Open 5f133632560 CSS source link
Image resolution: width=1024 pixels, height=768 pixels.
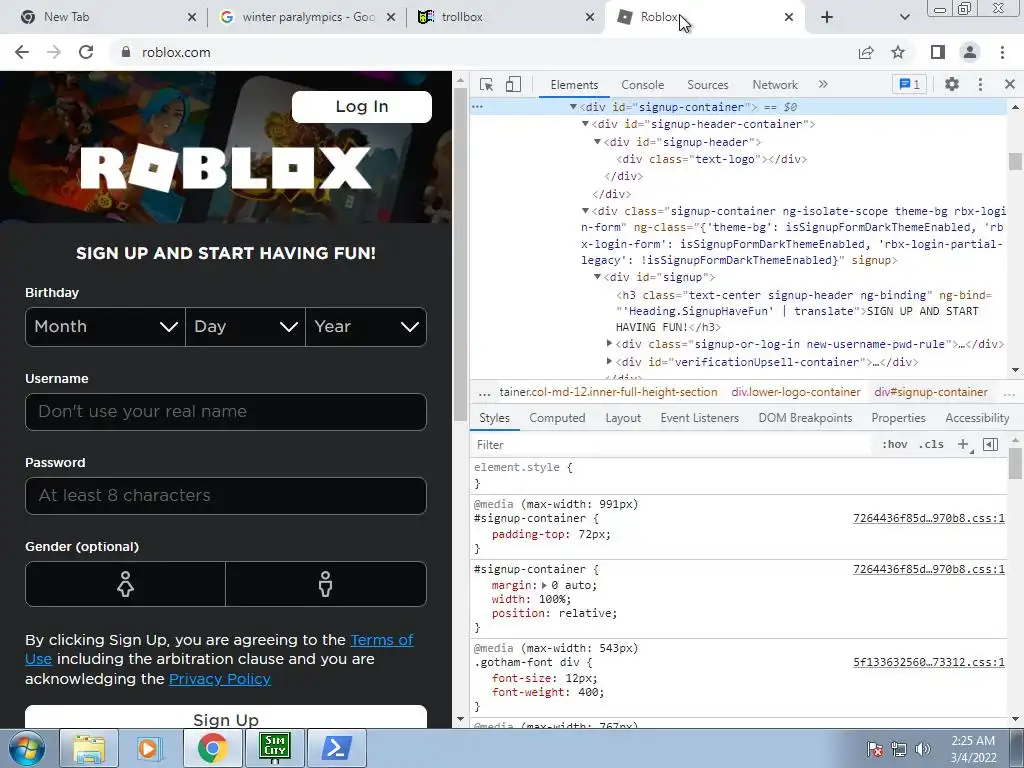pos(929,662)
